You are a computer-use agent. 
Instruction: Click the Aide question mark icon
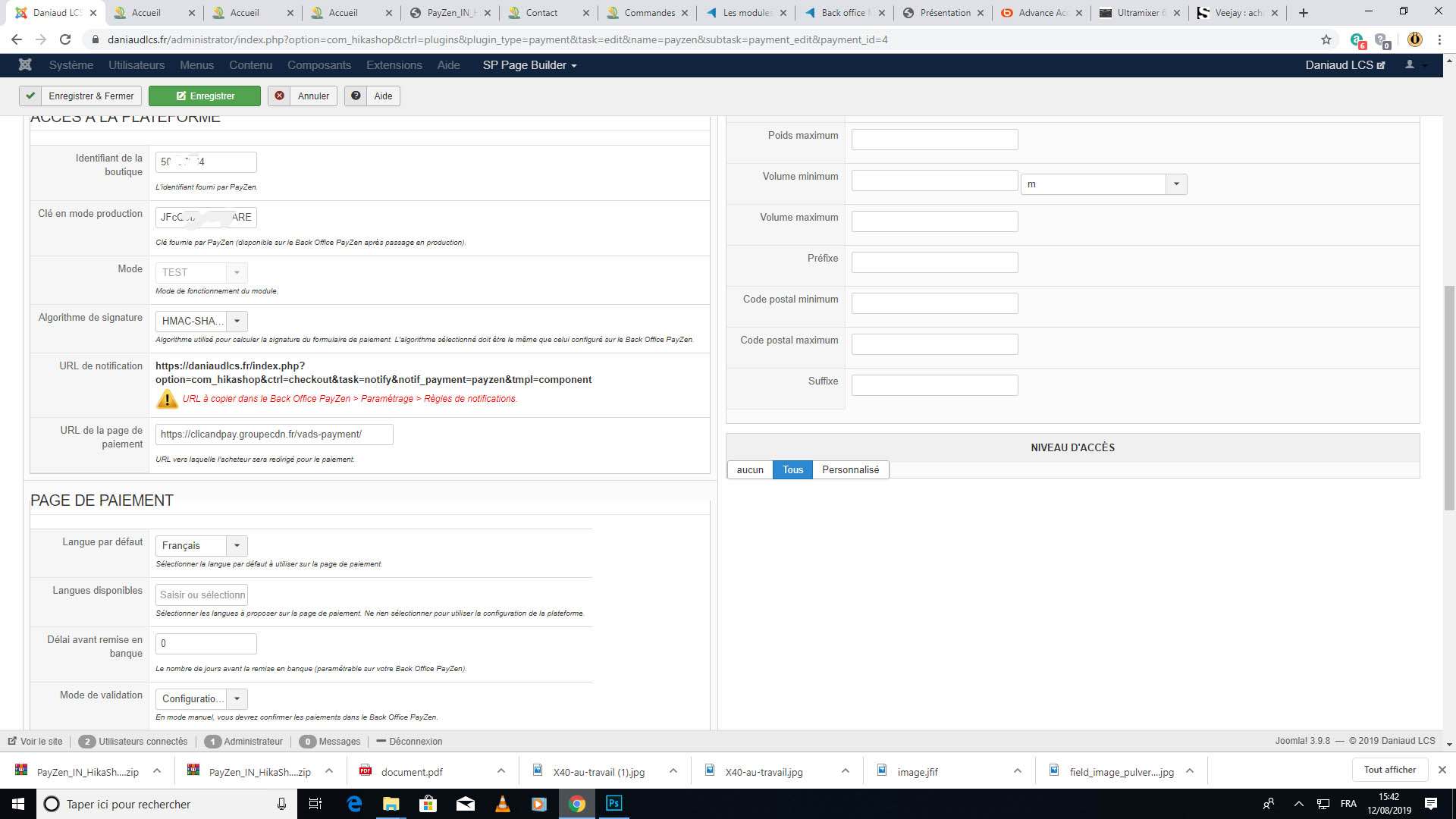click(356, 96)
